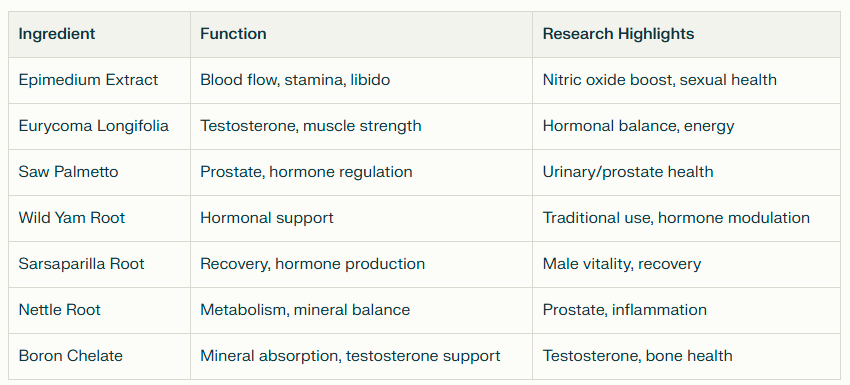Select the Nettle Root cell
850x385 pixels.
pyautogui.click(x=99, y=310)
